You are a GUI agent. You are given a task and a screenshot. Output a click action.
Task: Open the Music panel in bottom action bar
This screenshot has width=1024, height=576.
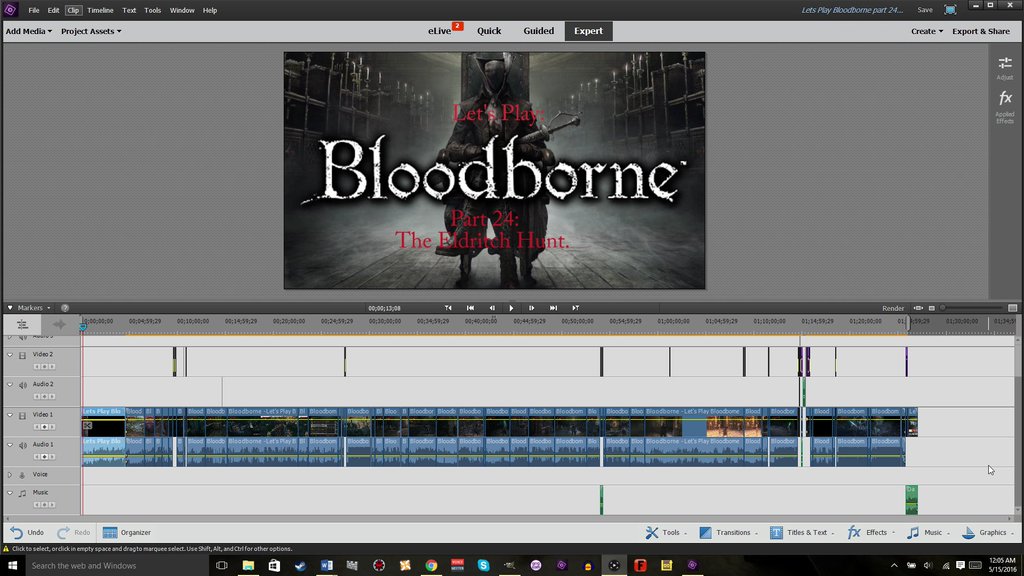pyautogui.click(x=928, y=532)
